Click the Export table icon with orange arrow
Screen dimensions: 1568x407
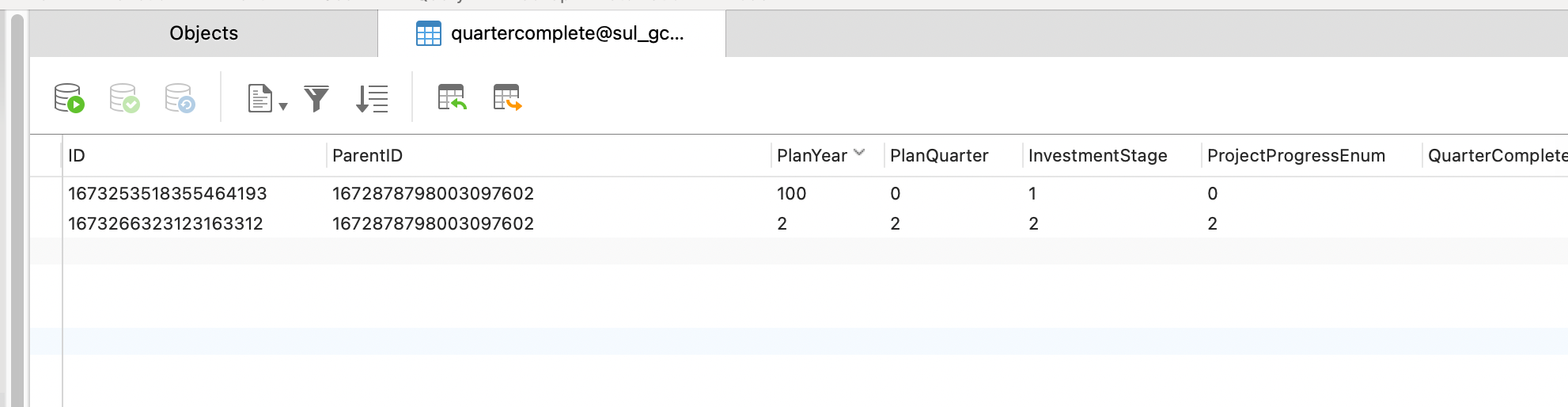(x=507, y=98)
